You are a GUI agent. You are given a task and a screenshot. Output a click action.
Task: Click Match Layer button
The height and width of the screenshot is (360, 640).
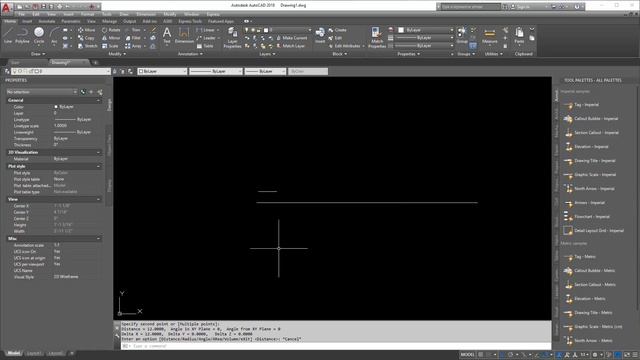[290, 46]
